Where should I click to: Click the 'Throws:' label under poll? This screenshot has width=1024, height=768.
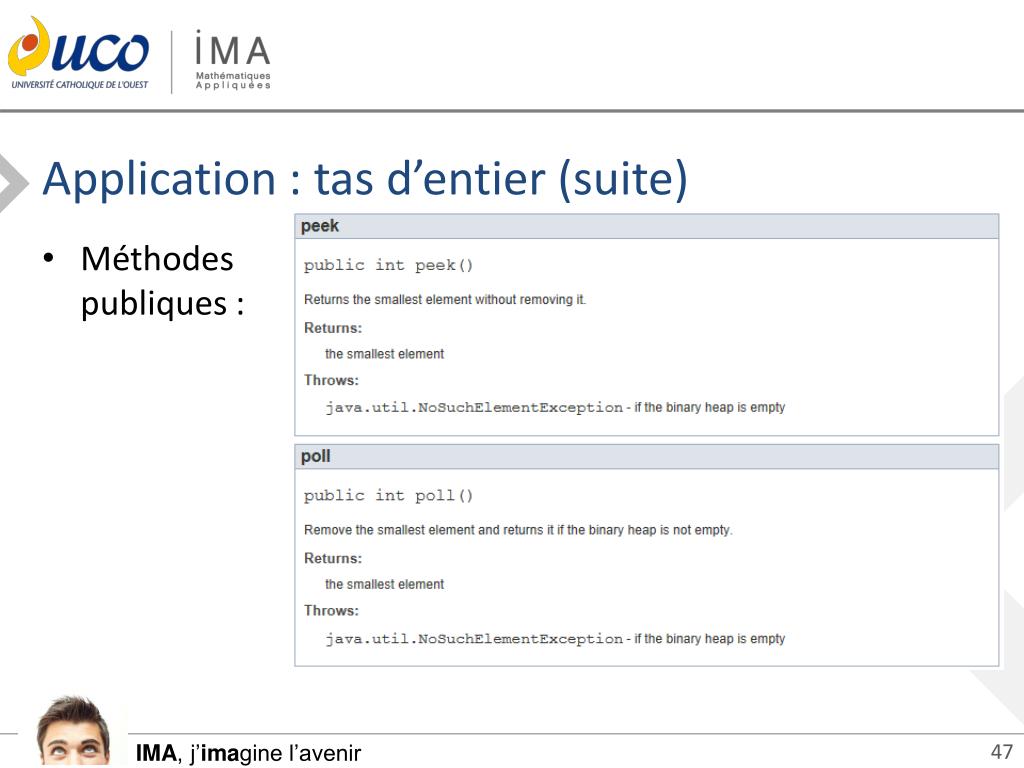coord(331,611)
